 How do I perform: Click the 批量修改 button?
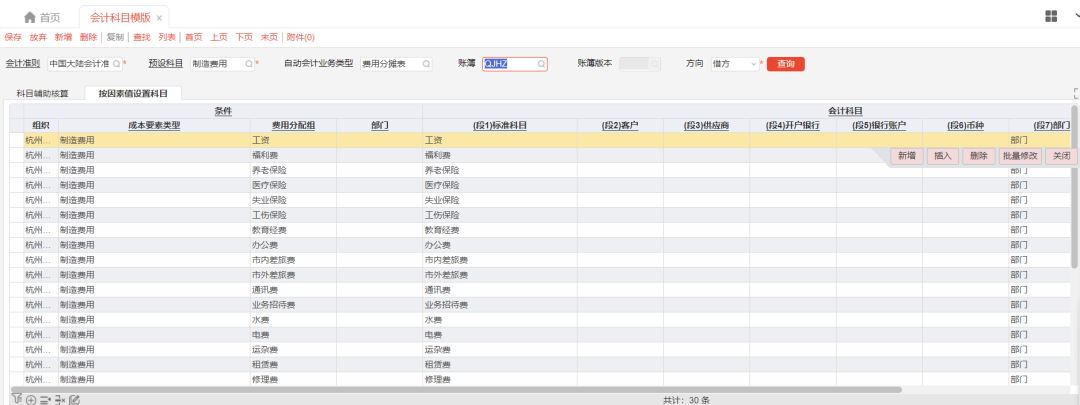click(x=1020, y=156)
